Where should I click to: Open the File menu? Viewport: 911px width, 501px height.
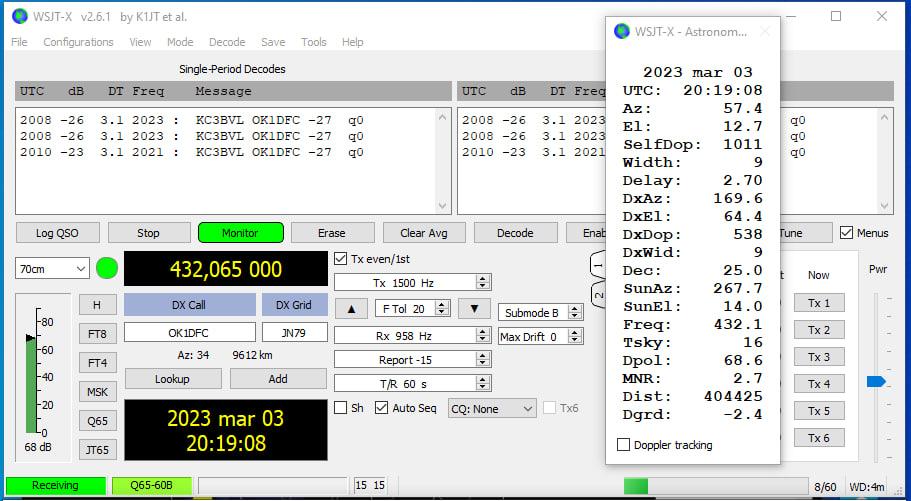coord(19,42)
